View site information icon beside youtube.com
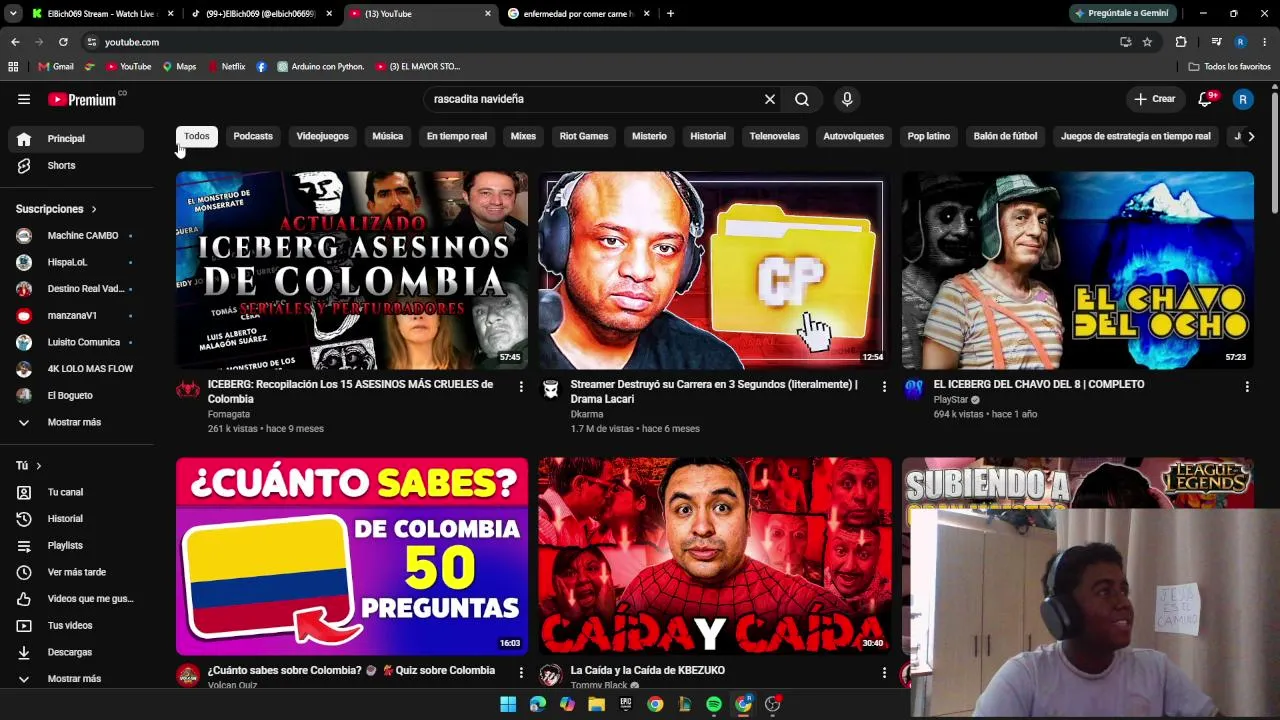 [91, 42]
